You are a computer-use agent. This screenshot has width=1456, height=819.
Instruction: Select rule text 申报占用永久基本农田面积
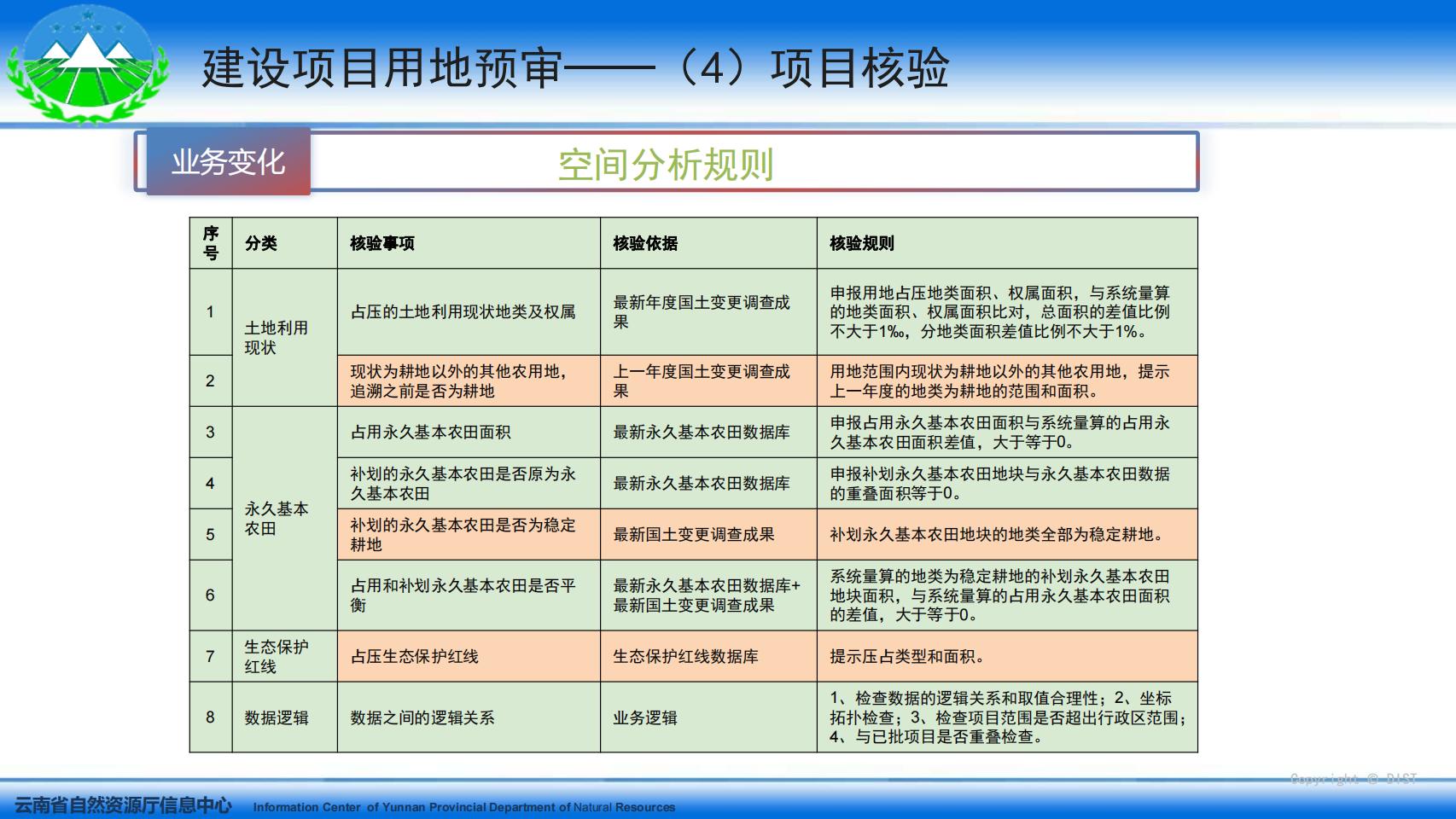(1007, 432)
